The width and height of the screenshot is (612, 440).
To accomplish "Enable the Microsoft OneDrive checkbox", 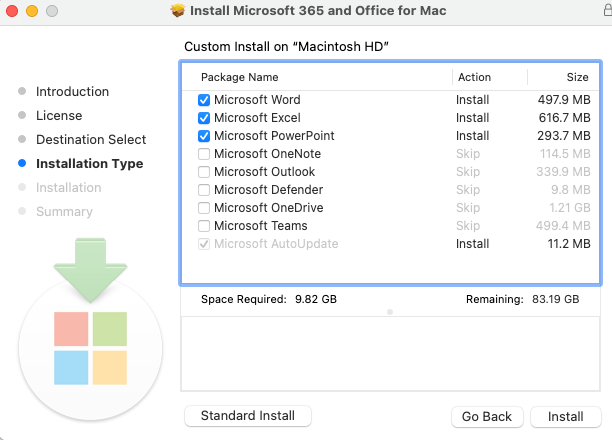I will point(204,208).
